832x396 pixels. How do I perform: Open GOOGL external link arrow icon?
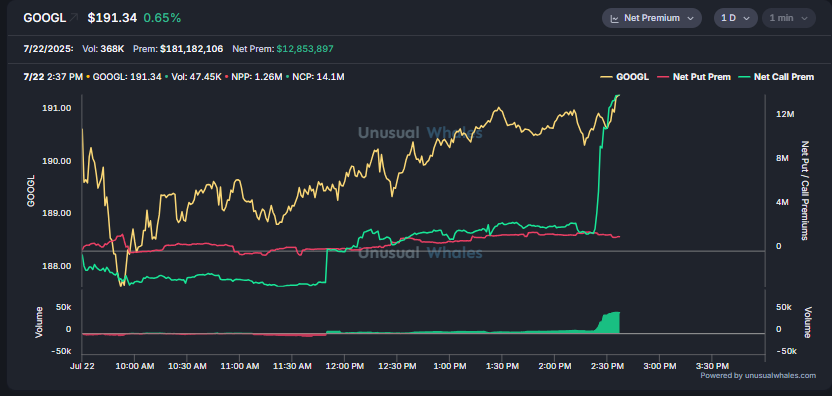coord(74,18)
